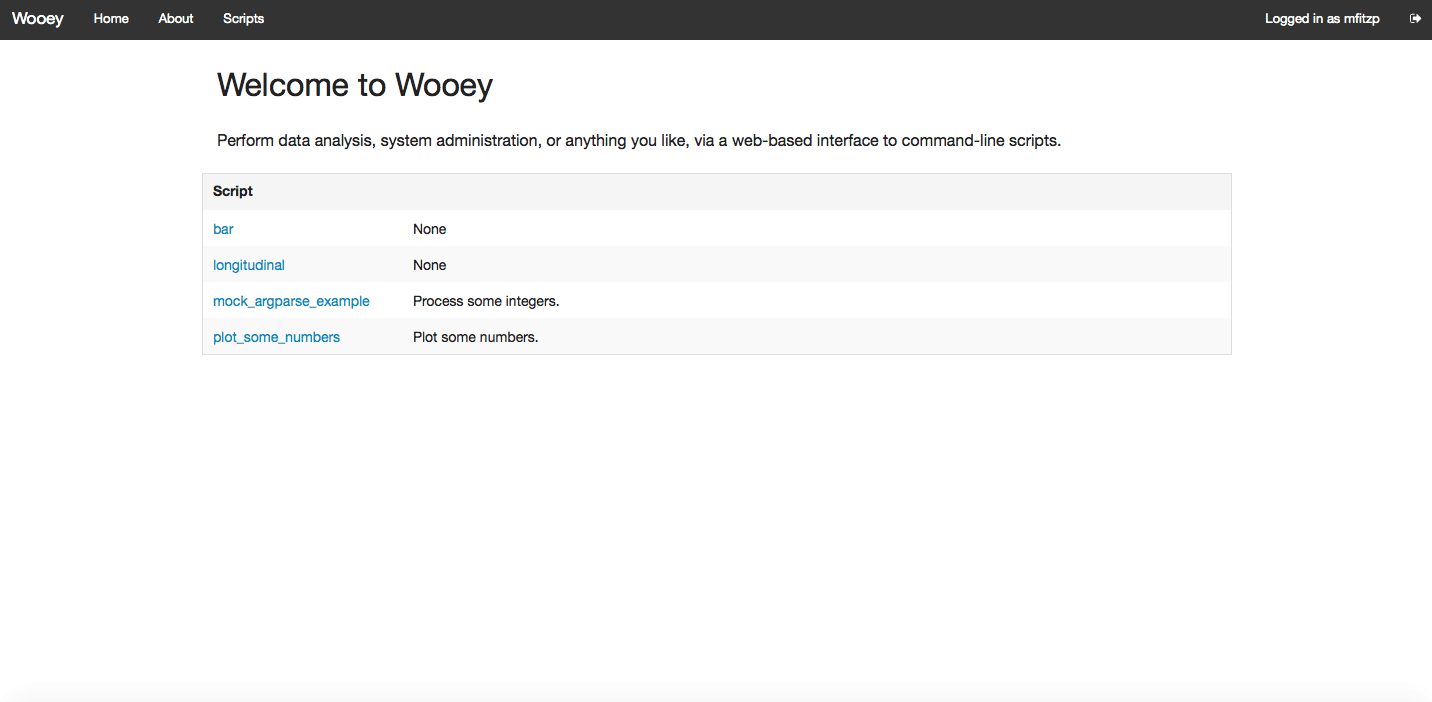Viewport: 1432px width, 702px height.
Task: Open the mock_argparse_example script
Action: tap(291, 301)
